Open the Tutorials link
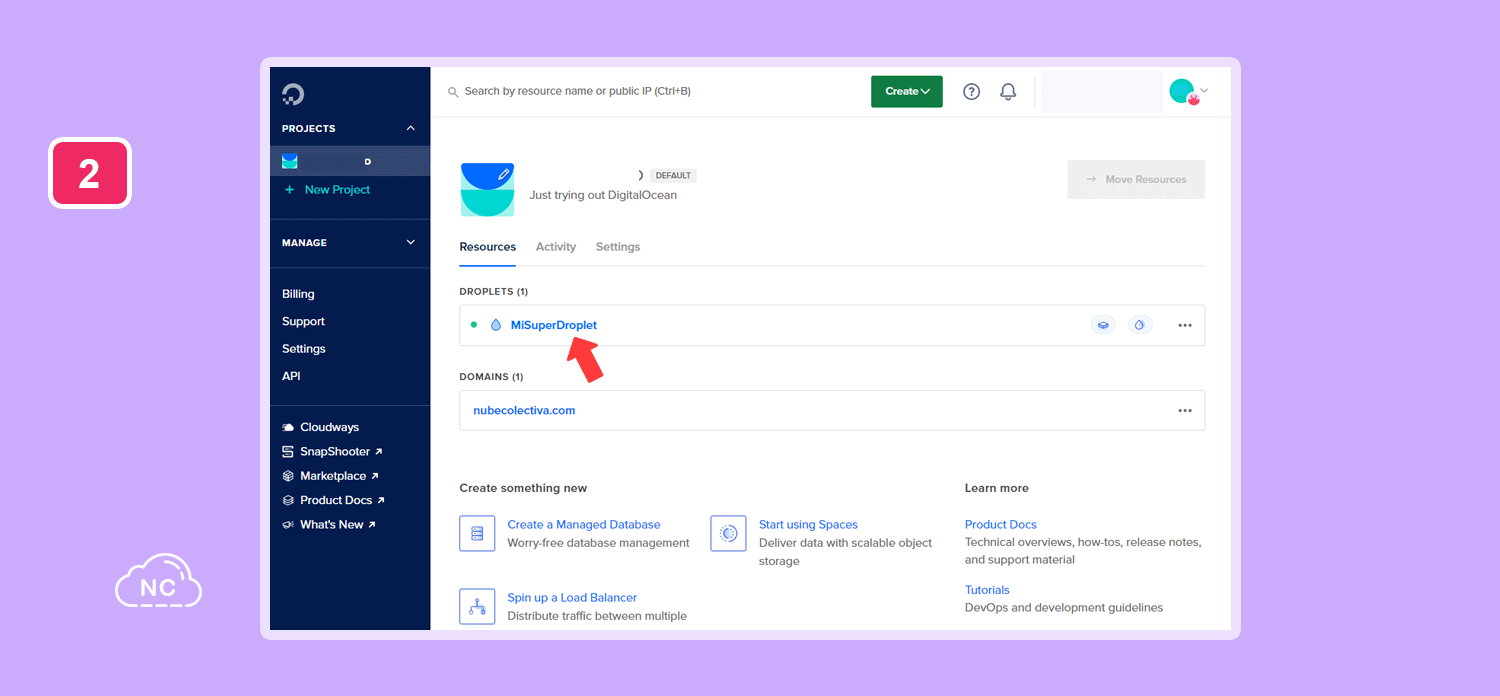 [x=987, y=590]
